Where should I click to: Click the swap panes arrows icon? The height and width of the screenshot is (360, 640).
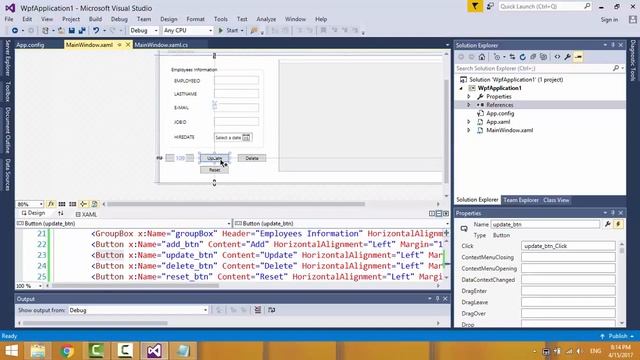61,213
